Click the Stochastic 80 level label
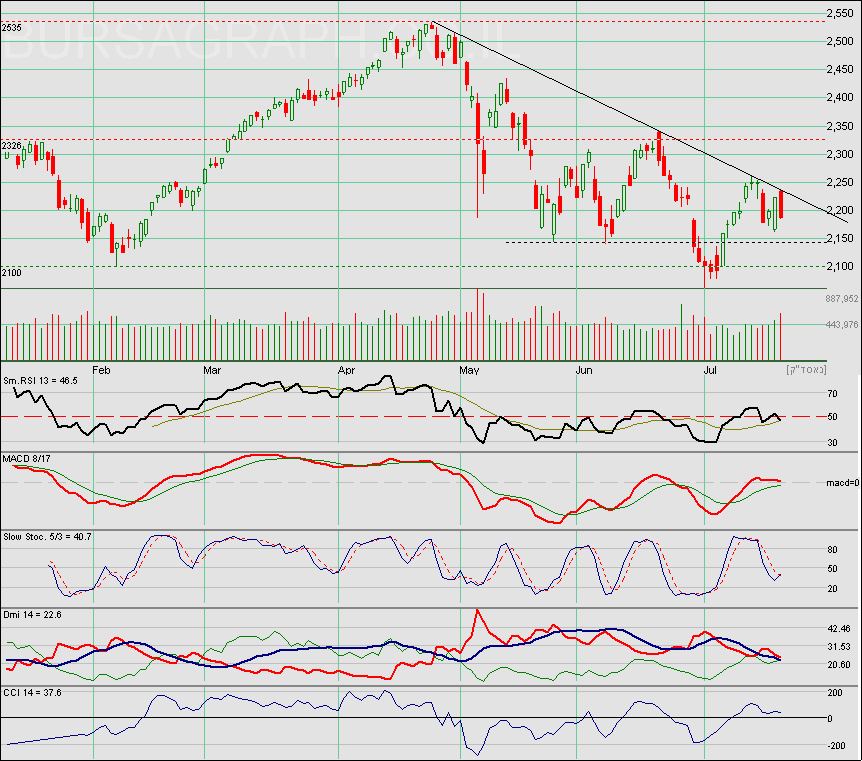Screen dimensions: 862x761 [x=832, y=550]
